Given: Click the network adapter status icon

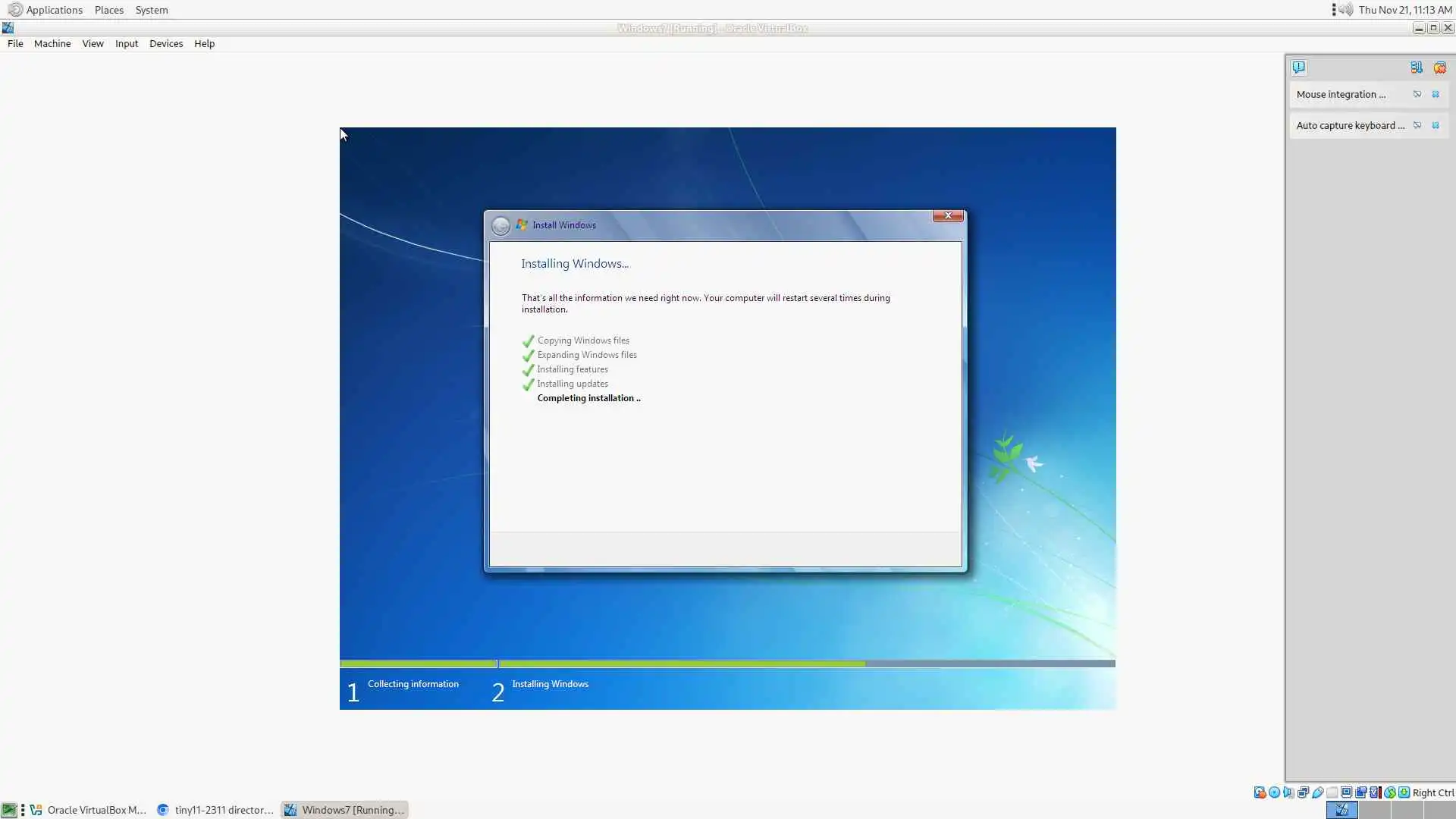Looking at the screenshot, I should tap(1303, 792).
